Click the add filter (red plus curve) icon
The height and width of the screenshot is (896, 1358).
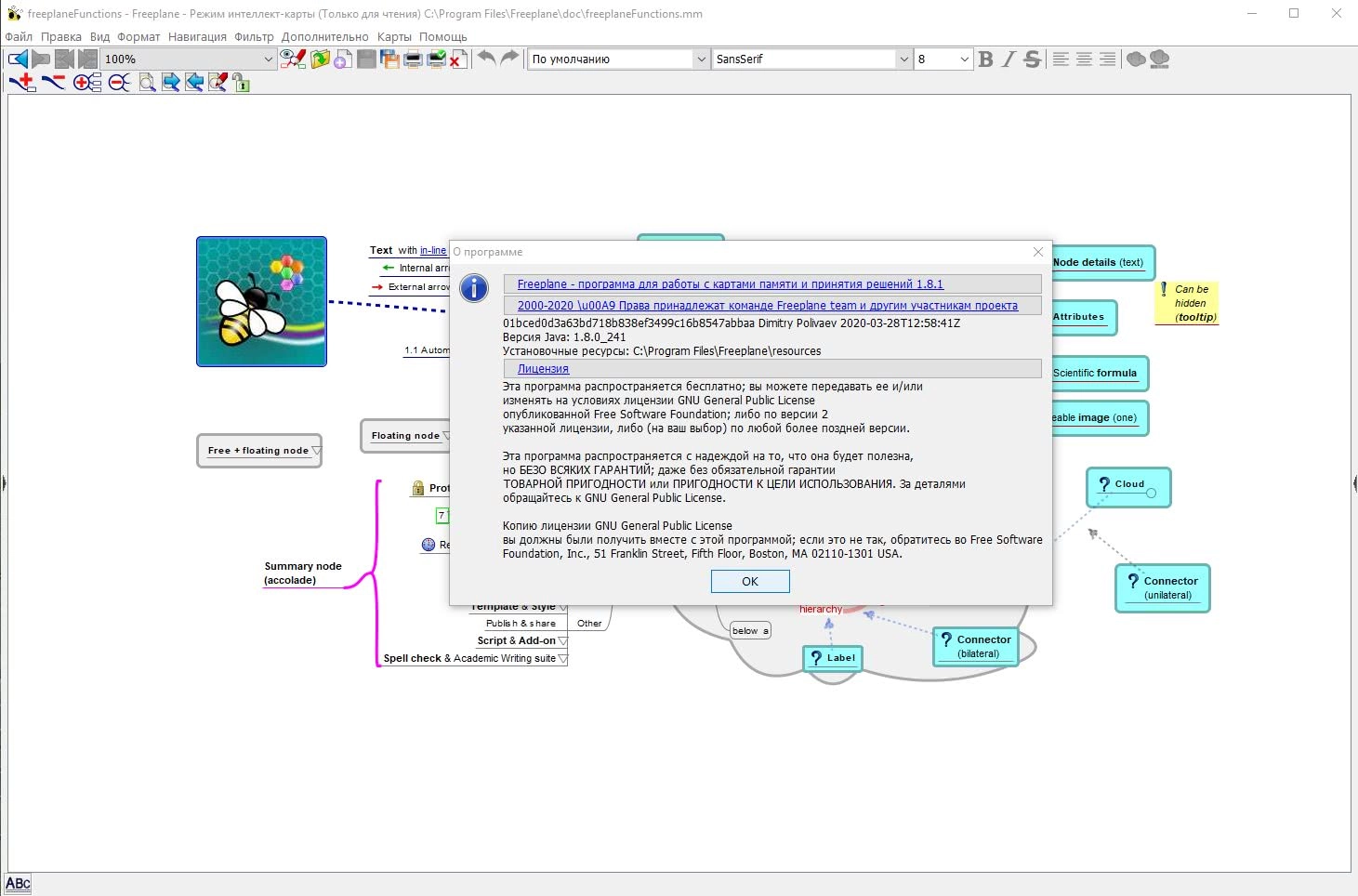pyautogui.click(x=22, y=82)
